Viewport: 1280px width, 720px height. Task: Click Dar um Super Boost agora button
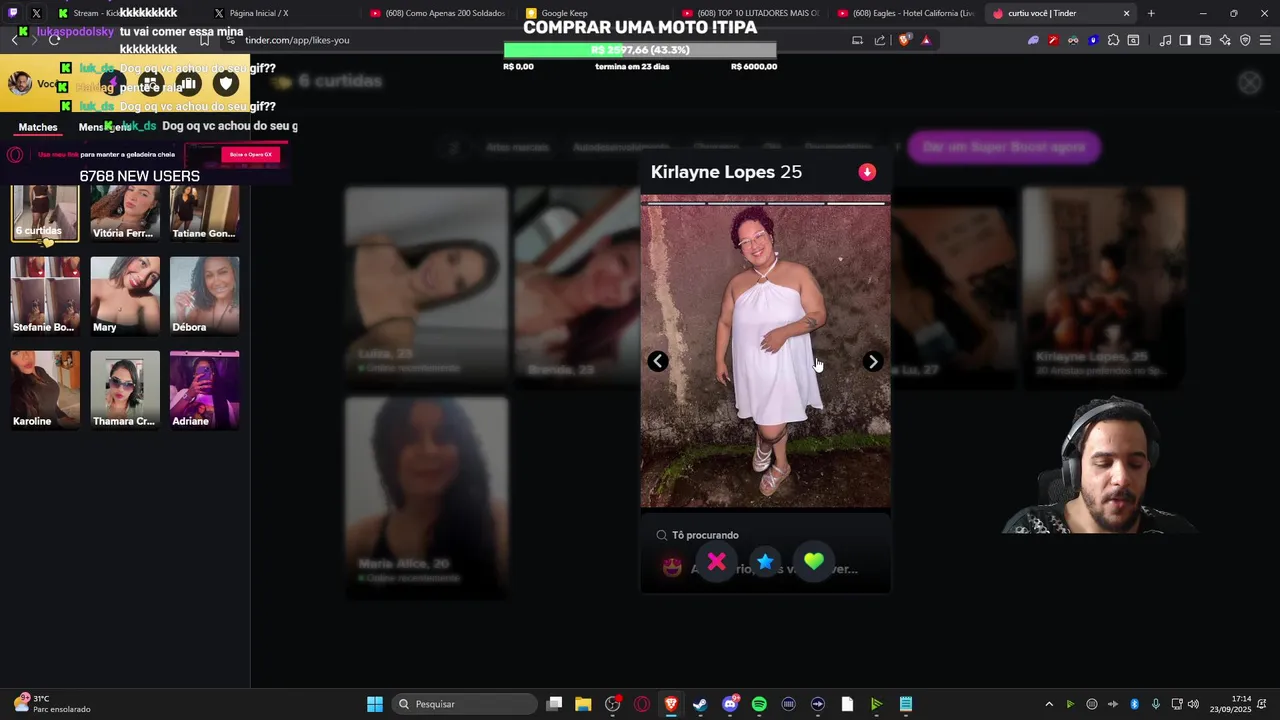click(1004, 147)
